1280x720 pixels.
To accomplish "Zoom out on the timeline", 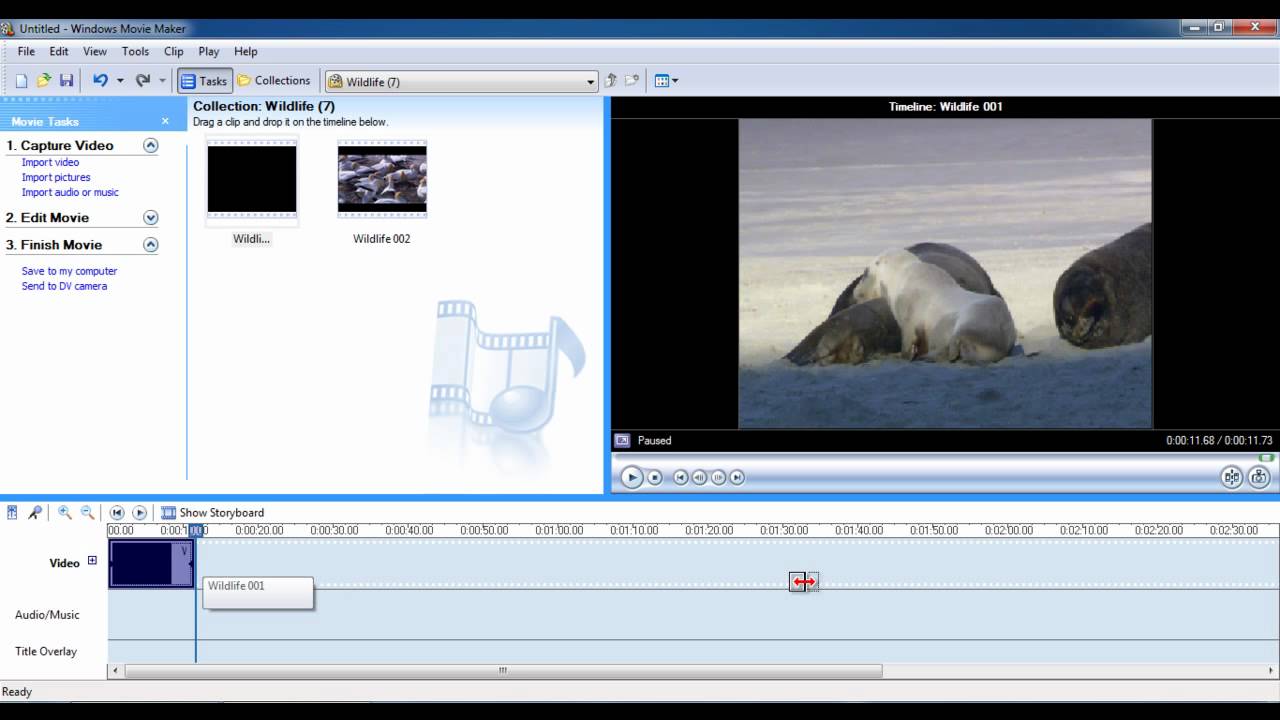I will click(87, 512).
